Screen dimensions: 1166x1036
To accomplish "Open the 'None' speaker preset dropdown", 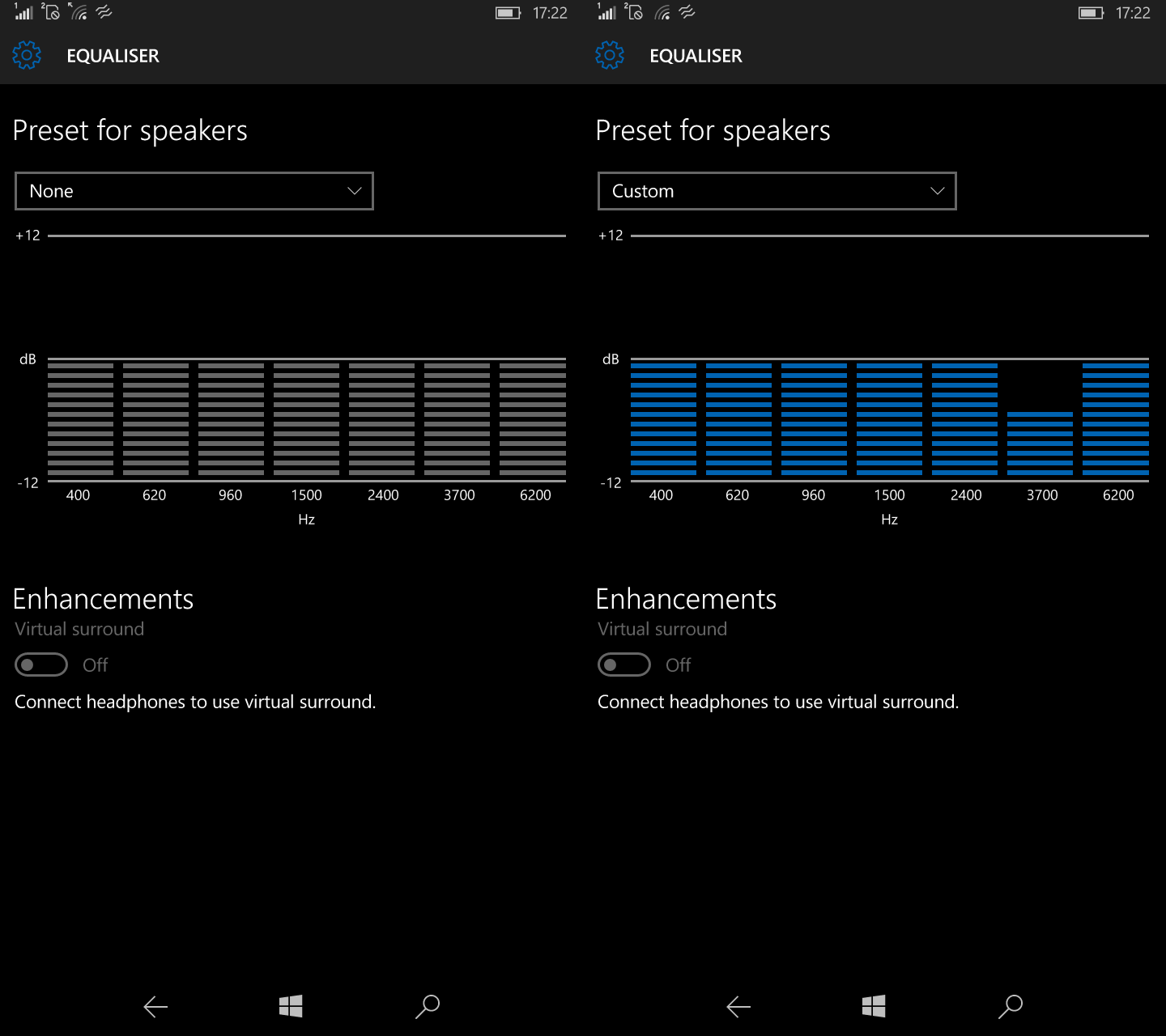I will [x=194, y=191].
